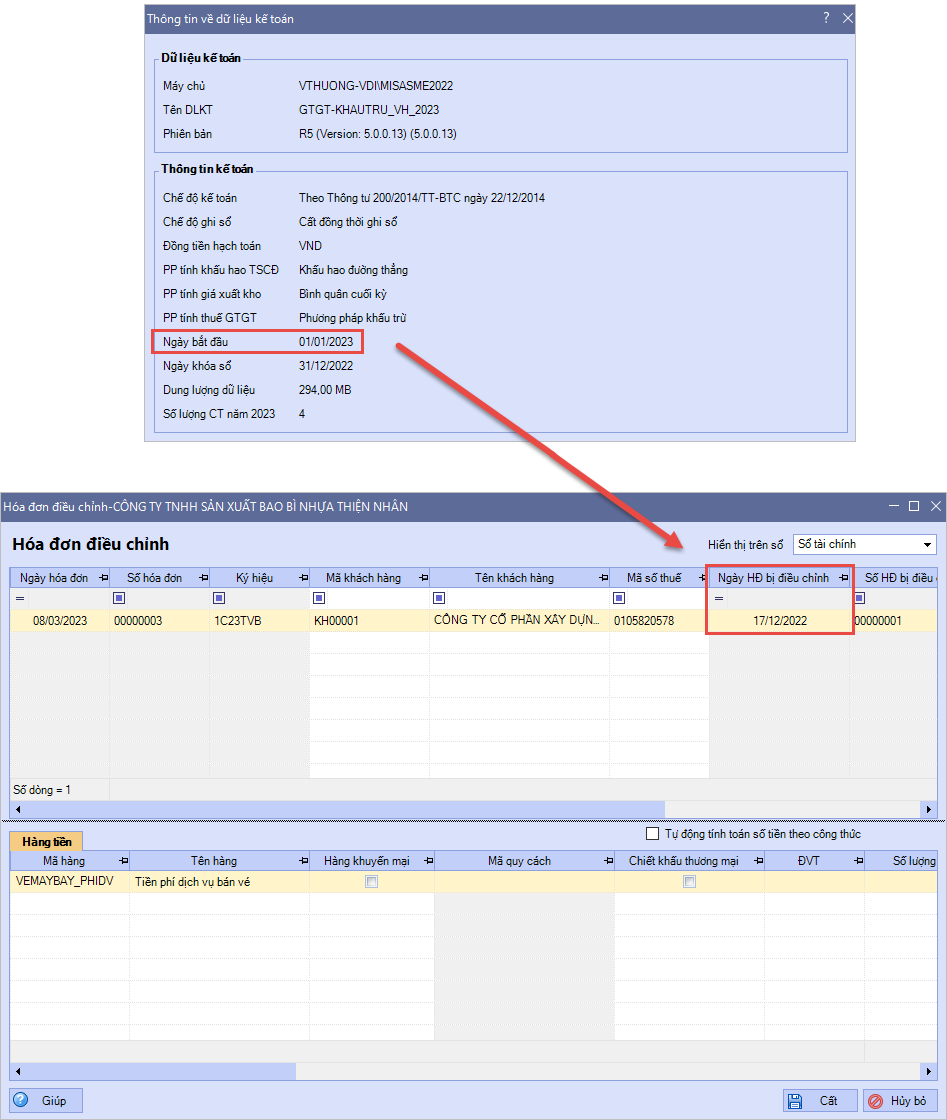Open filter operator dropdown for Ký hiệu
Viewport: 947px width, 1120px height.
tap(219, 598)
